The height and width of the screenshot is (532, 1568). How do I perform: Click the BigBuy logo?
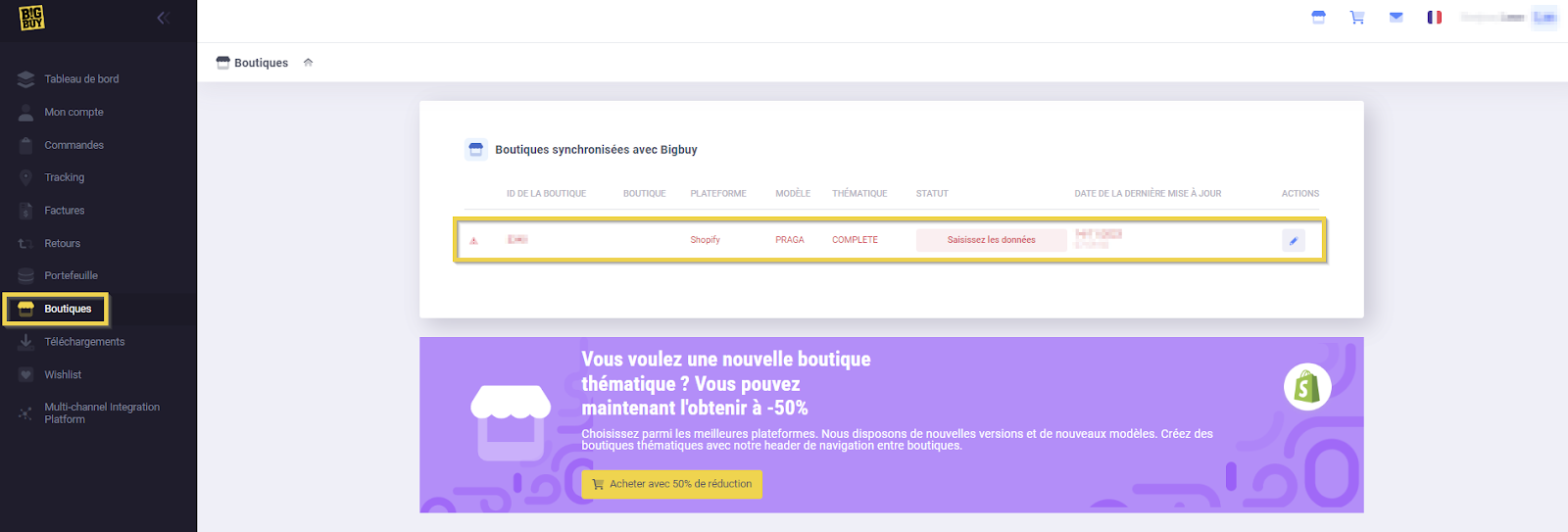(31, 18)
